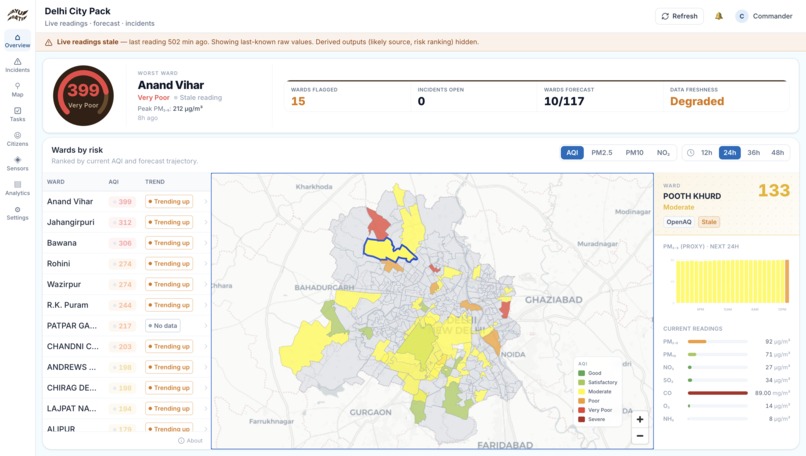The width and height of the screenshot is (806, 456).
Task: Switch metric to PM2.5
Action: coord(601,153)
